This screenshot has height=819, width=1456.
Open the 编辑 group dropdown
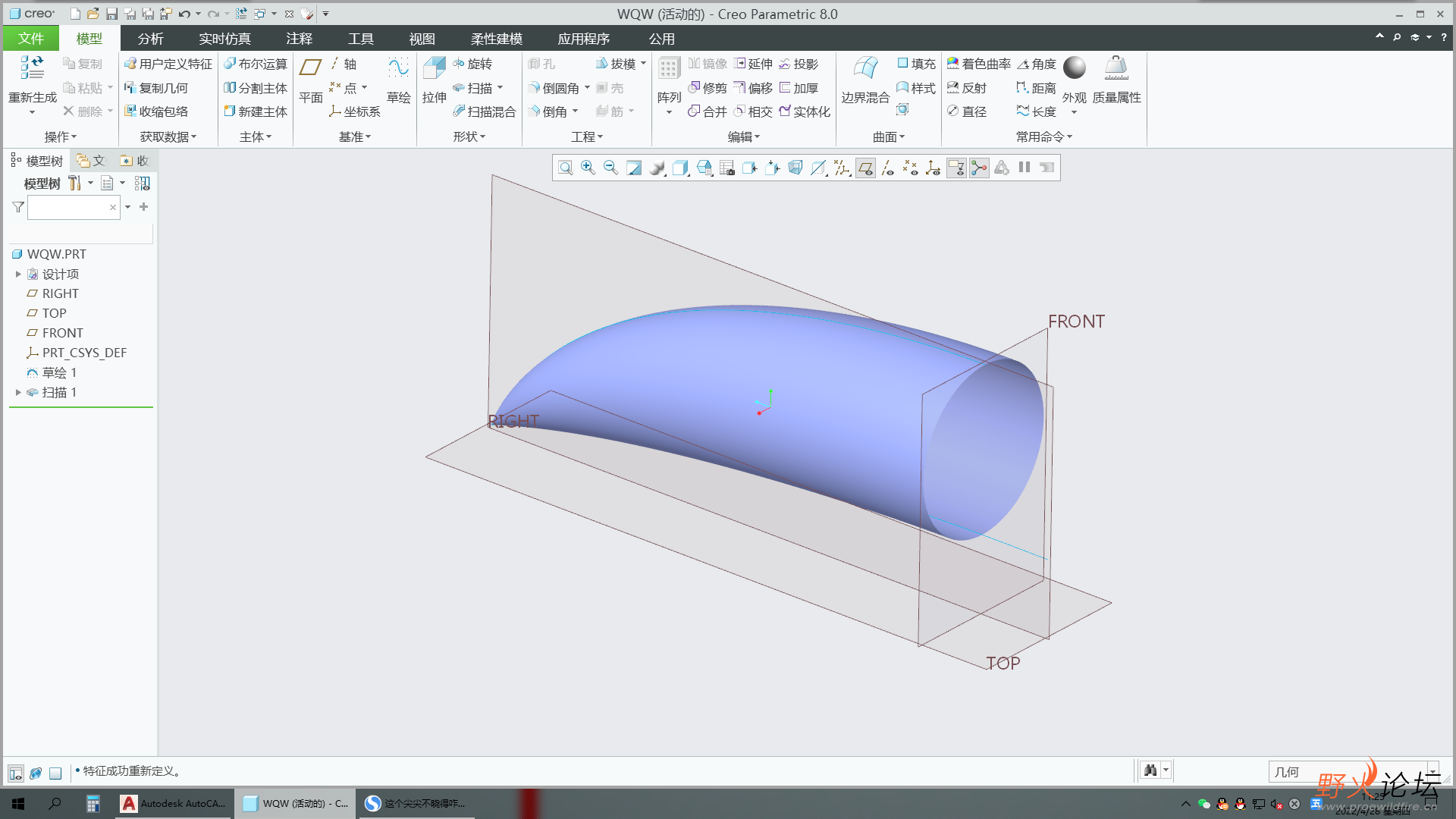[x=744, y=136]
